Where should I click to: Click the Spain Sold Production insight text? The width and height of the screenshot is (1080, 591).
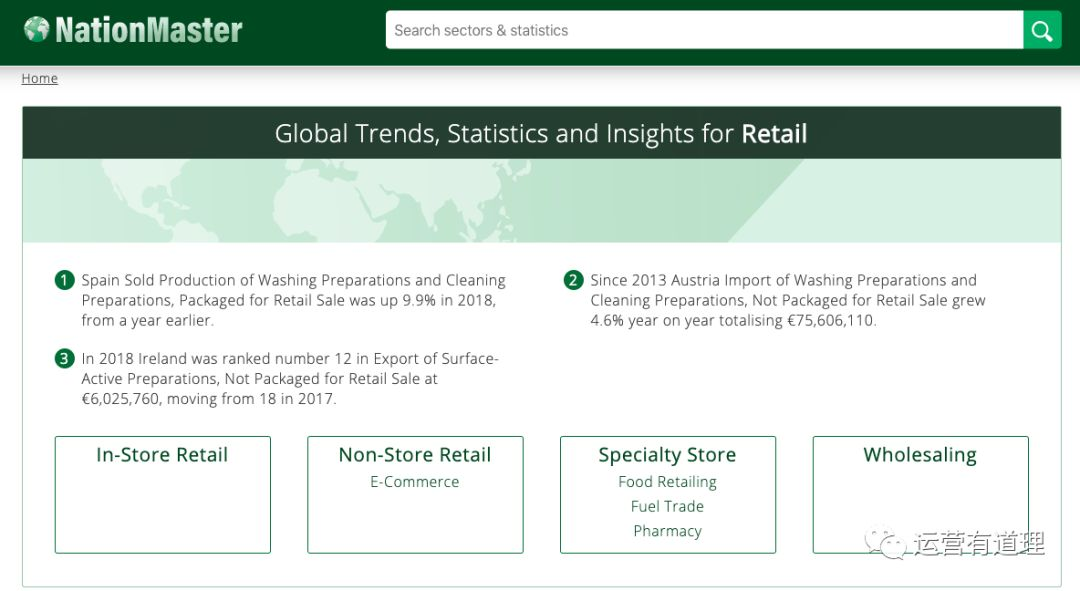[x=293, y=300]
